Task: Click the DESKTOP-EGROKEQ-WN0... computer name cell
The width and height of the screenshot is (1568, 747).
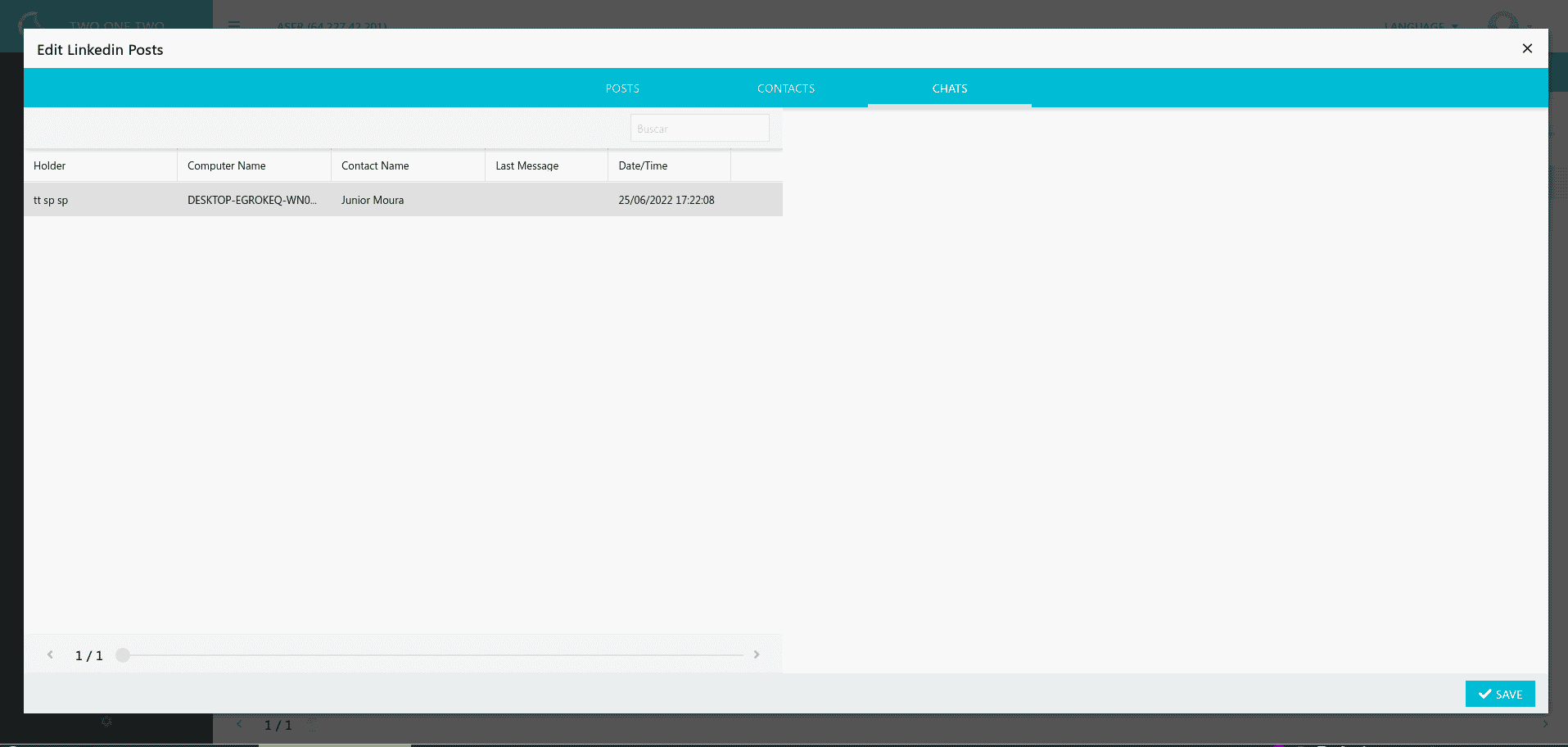Action: tap(255, 200)
